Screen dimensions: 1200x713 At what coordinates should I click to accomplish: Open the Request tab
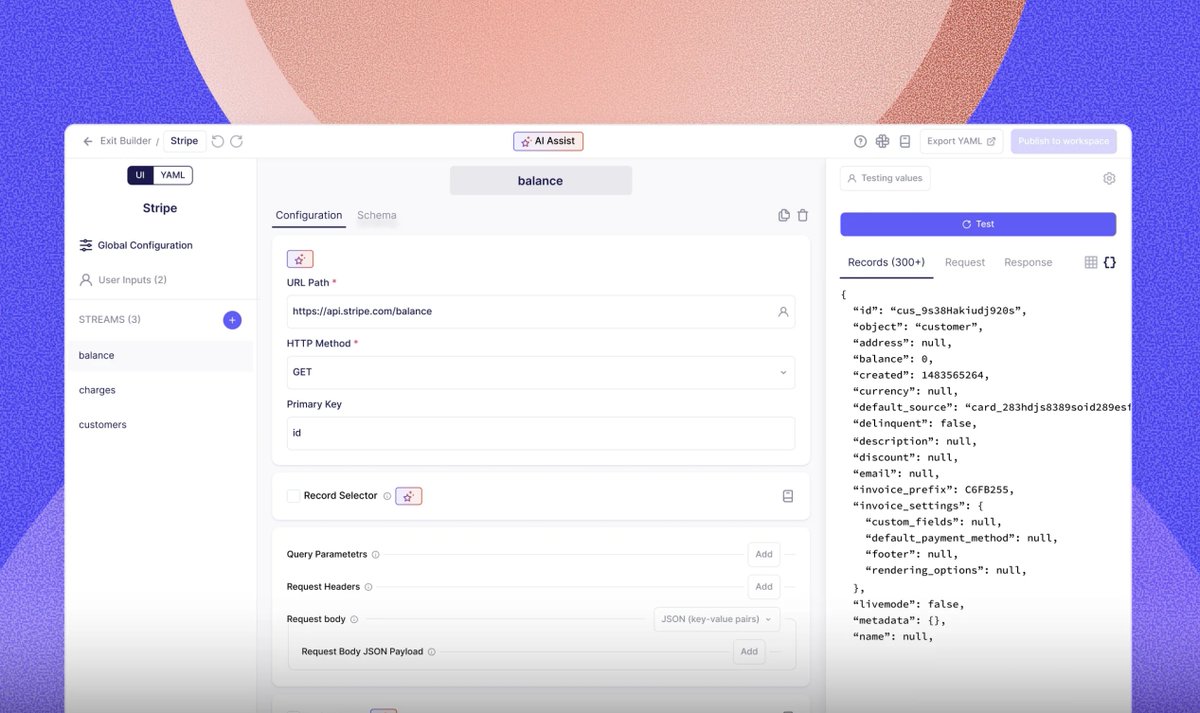coord(965,262)
